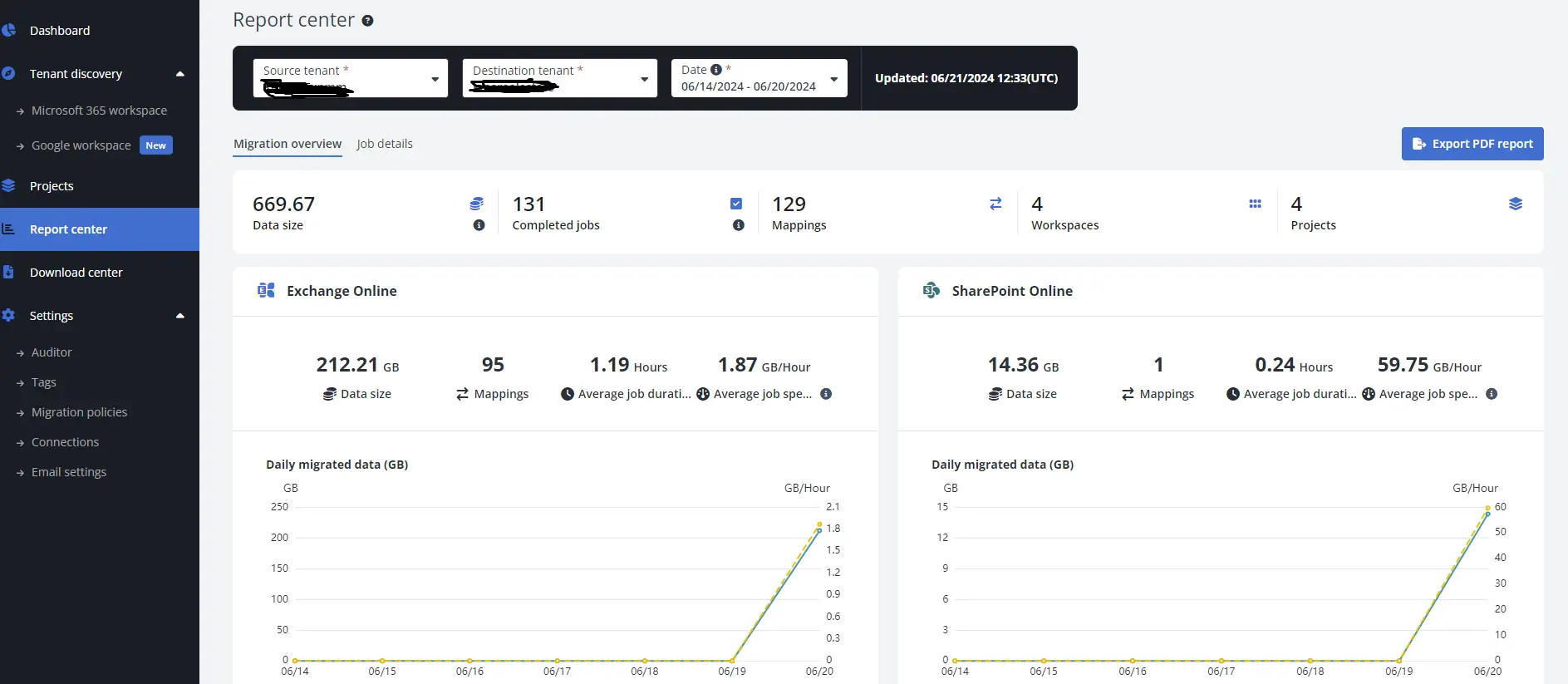Screen dimensions: 1568x684
Task: Click the Mappings swap arrows icon
Action: (x=995, y=204)
